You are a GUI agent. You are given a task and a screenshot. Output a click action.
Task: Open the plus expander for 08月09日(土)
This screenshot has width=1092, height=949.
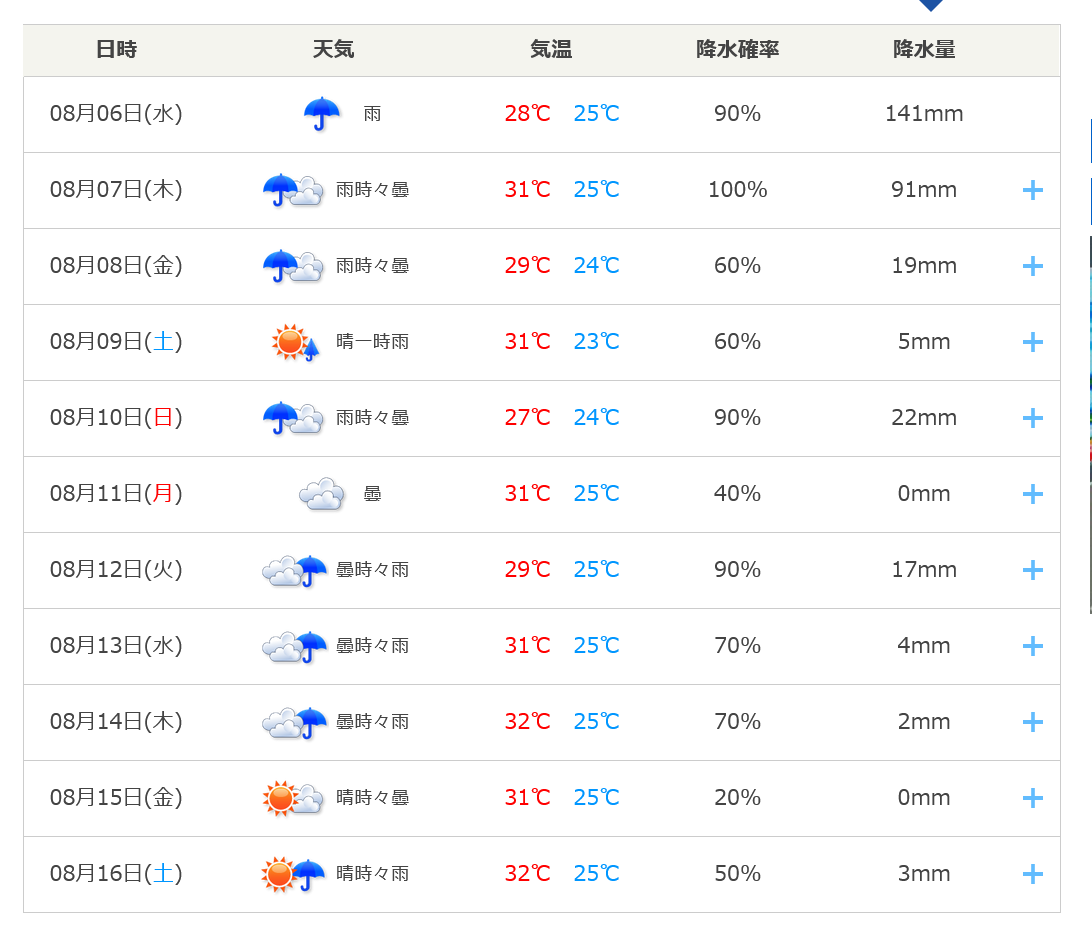click(x=1033, y=342)
